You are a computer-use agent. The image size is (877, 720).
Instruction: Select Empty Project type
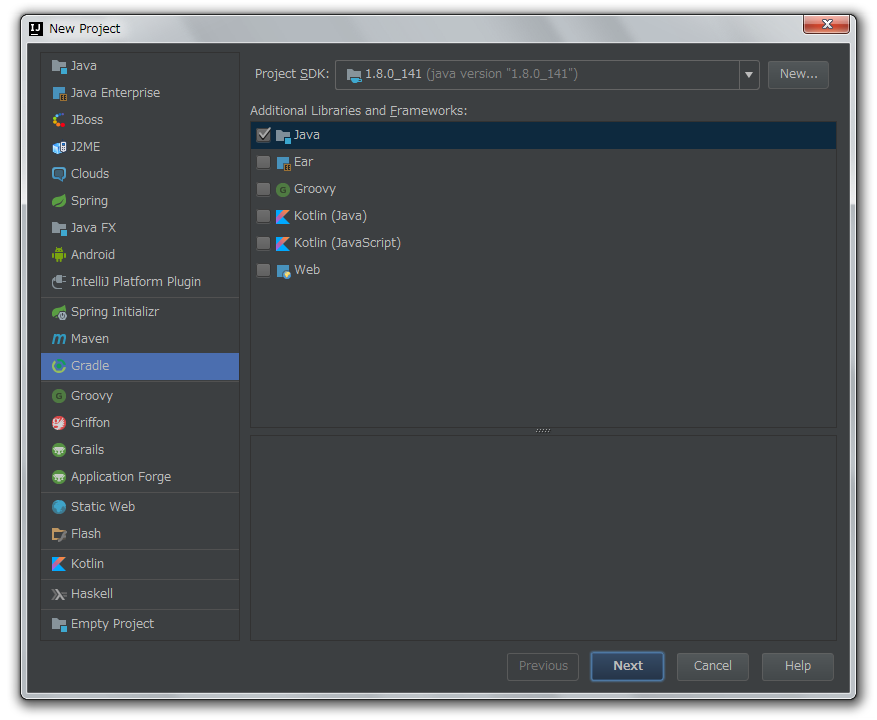pyautogui.click(x=140, y=624)
